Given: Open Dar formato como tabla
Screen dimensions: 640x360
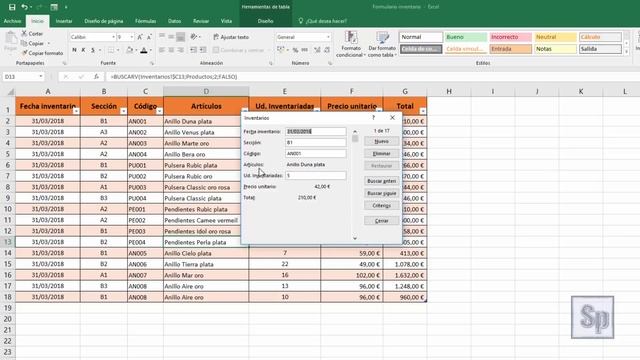Looking at the screenshot, I should point(382,44).
